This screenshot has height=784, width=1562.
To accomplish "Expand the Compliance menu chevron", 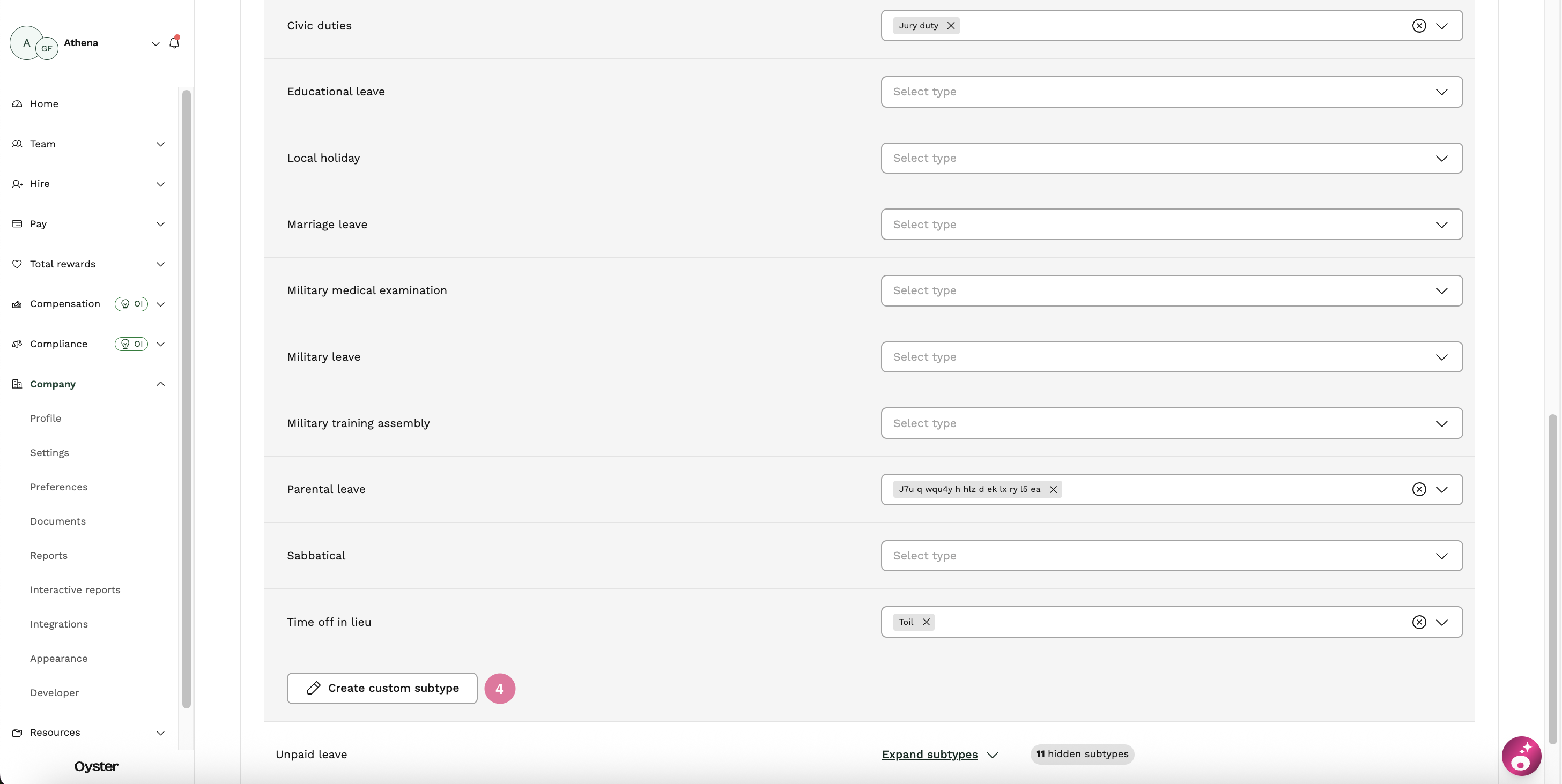I will point(161,344).
